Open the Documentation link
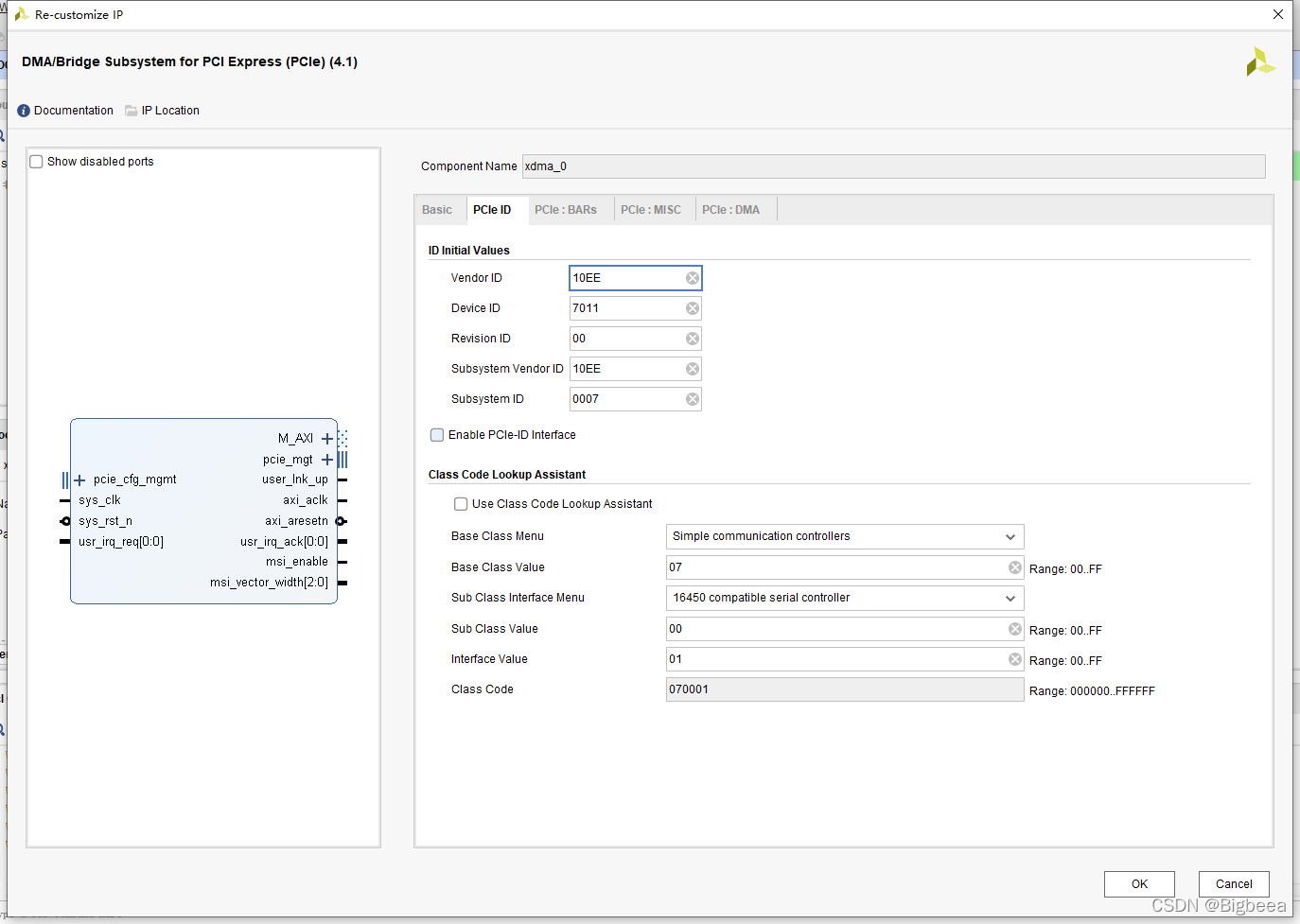1300x924 pixels. pyautogui.click(x=74, y=111)
